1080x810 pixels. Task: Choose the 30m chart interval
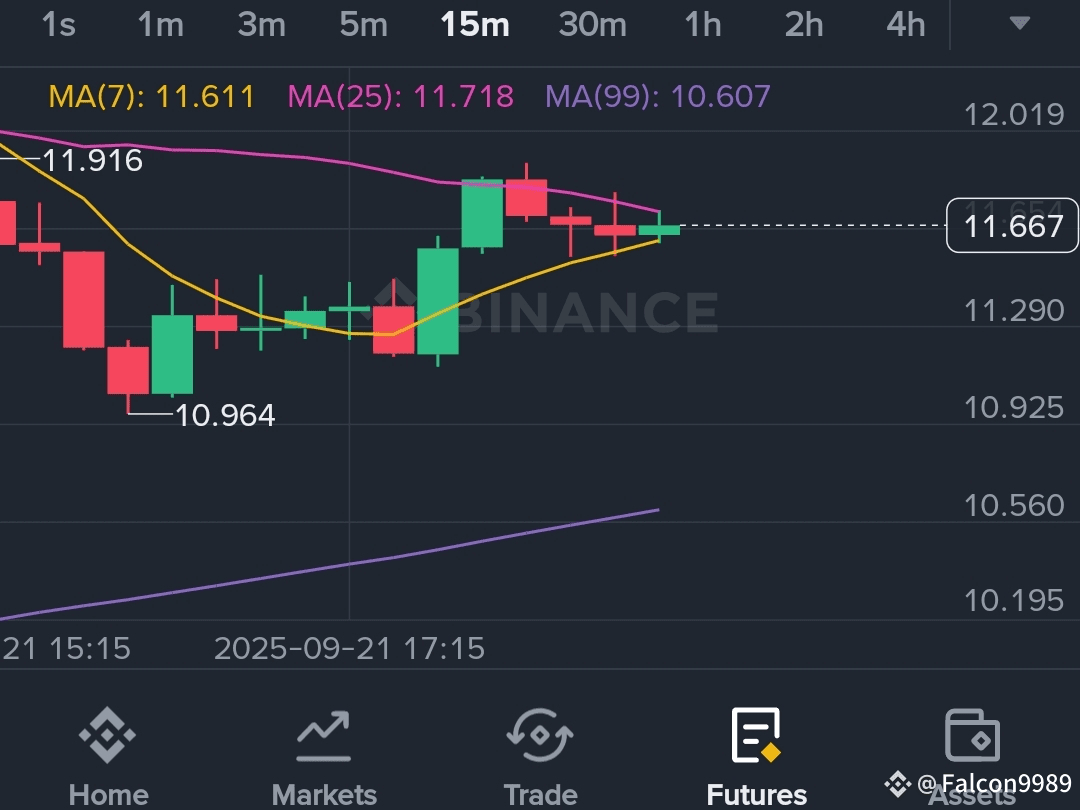pyautogui.click(x=592, y=25)
